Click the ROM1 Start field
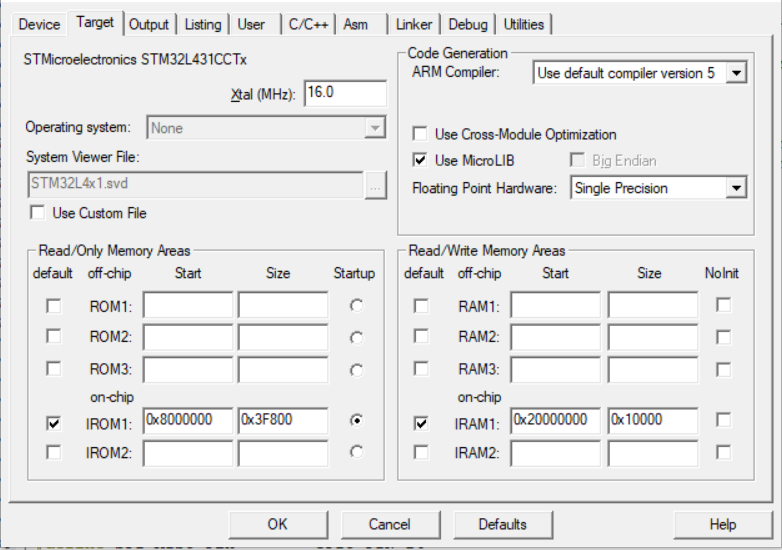This screenshot has height=550, width=782. pos(188,305)
